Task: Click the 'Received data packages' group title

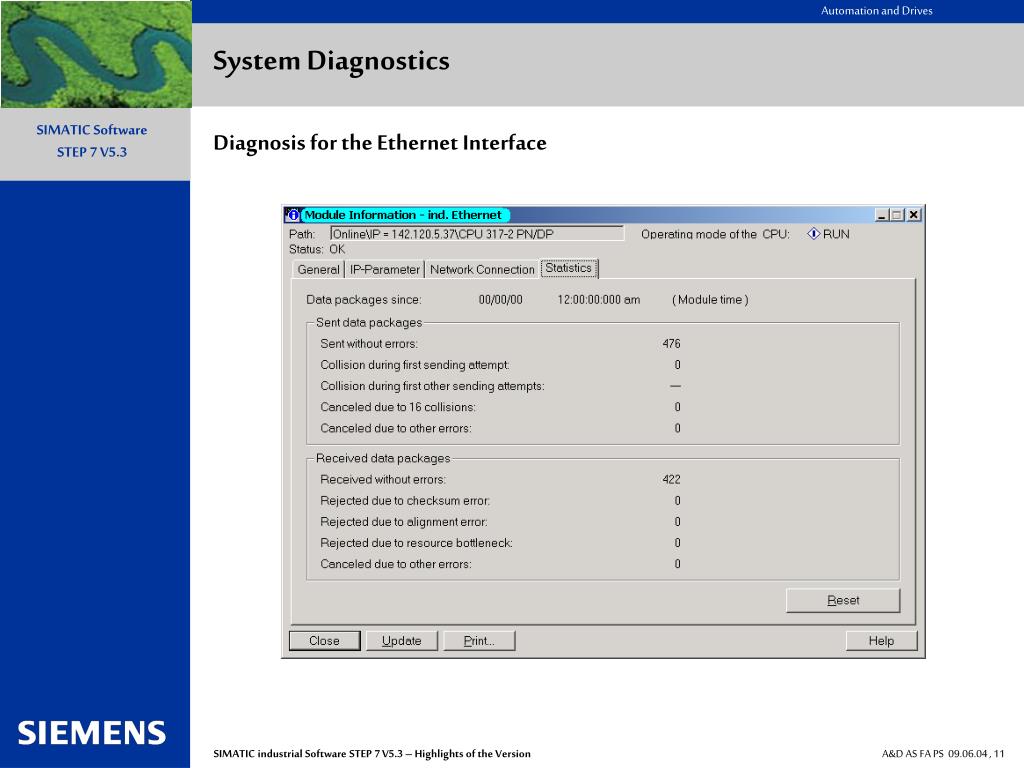Action: point(383,458)
